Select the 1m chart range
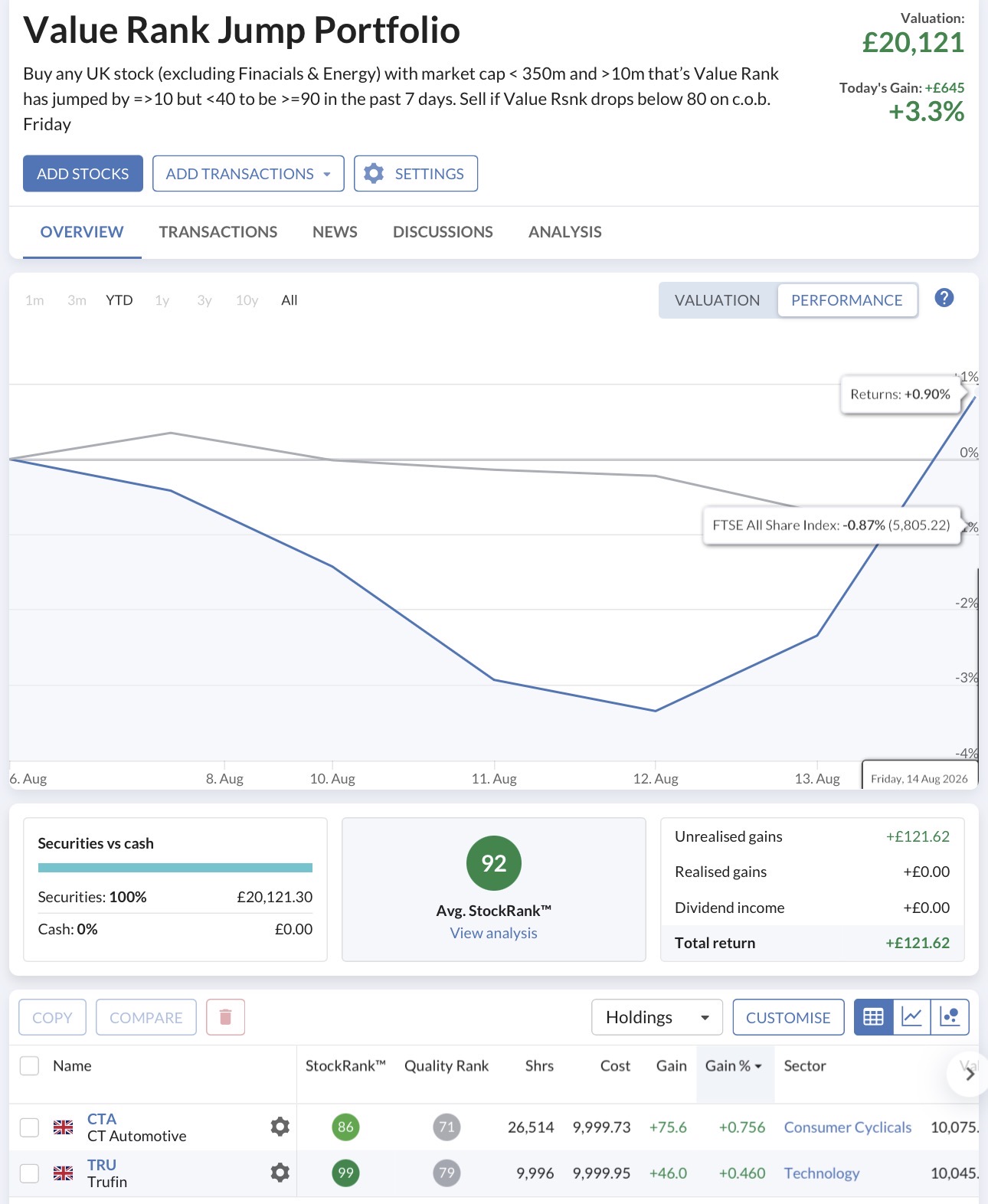Screen dimensions: 988x1204 [34, 300]
